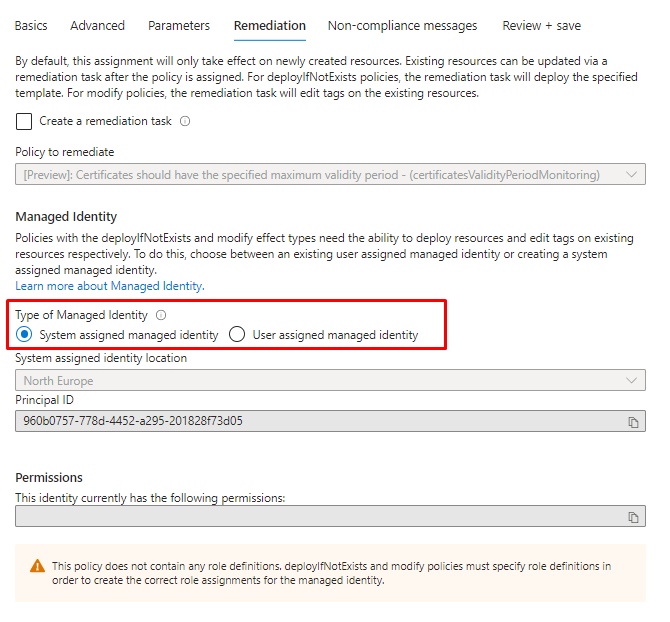Enable the Create a remediation task checkbox

click(x=24, y=122)
